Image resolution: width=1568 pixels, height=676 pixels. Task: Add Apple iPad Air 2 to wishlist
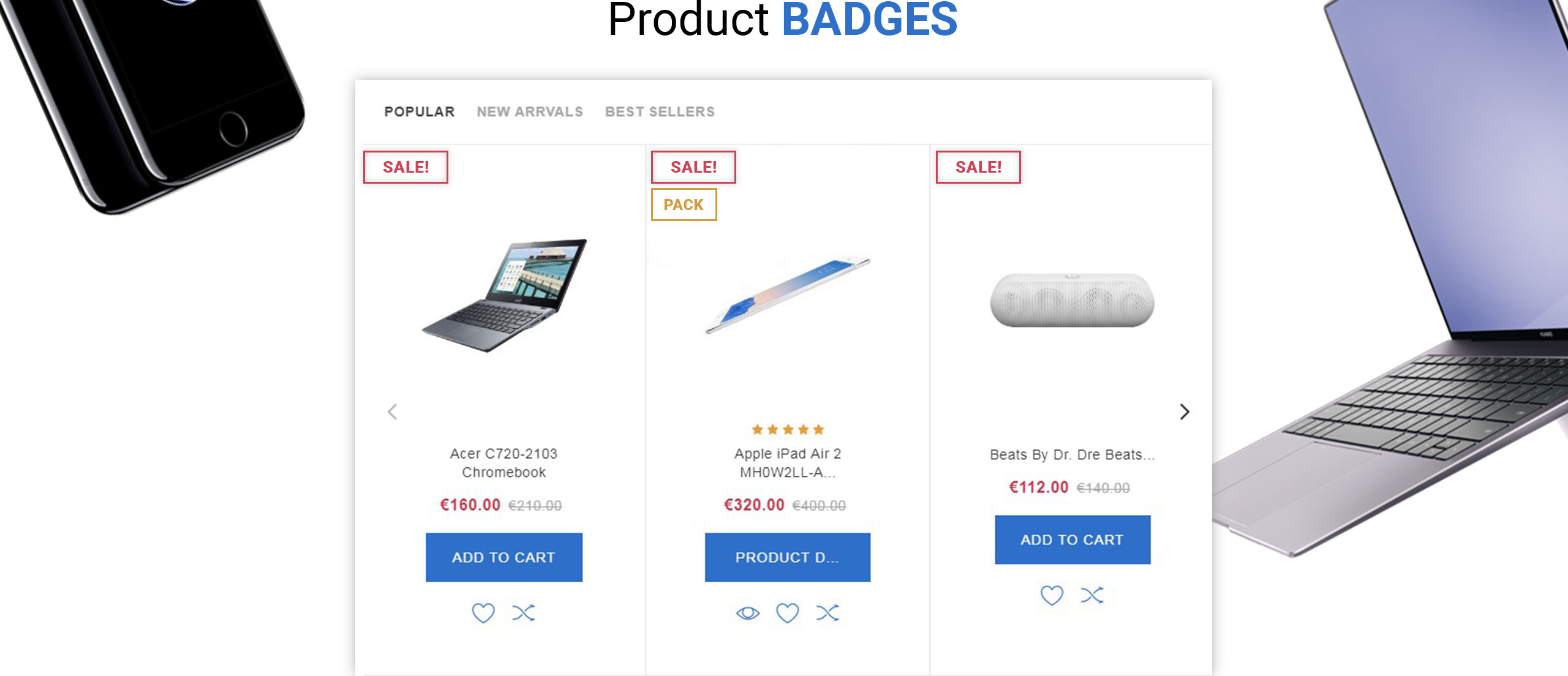(787, 613)
